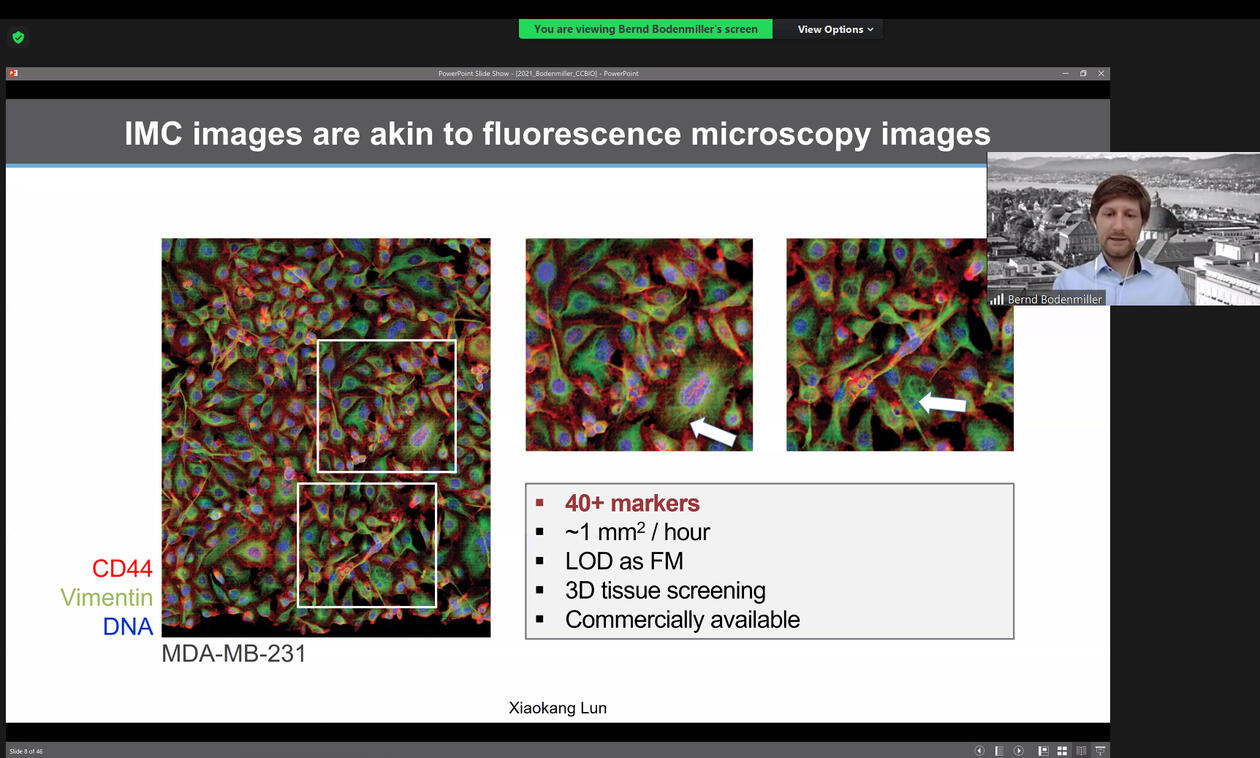Advance to next slide arrow in status bar
The width and height of the screenshot is (1260, 758).
coord(1018,751)
